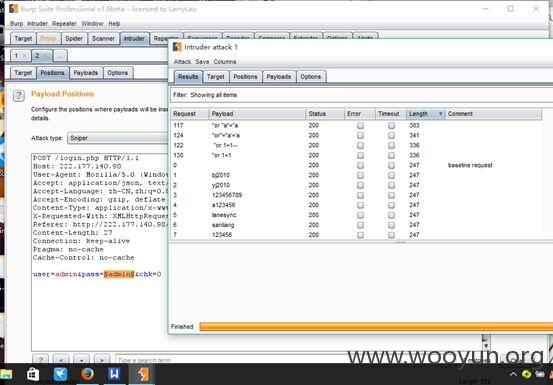The image size is (553, 385).
Task: Click the Burp logo in main title bar
Action: click(13, 8)
